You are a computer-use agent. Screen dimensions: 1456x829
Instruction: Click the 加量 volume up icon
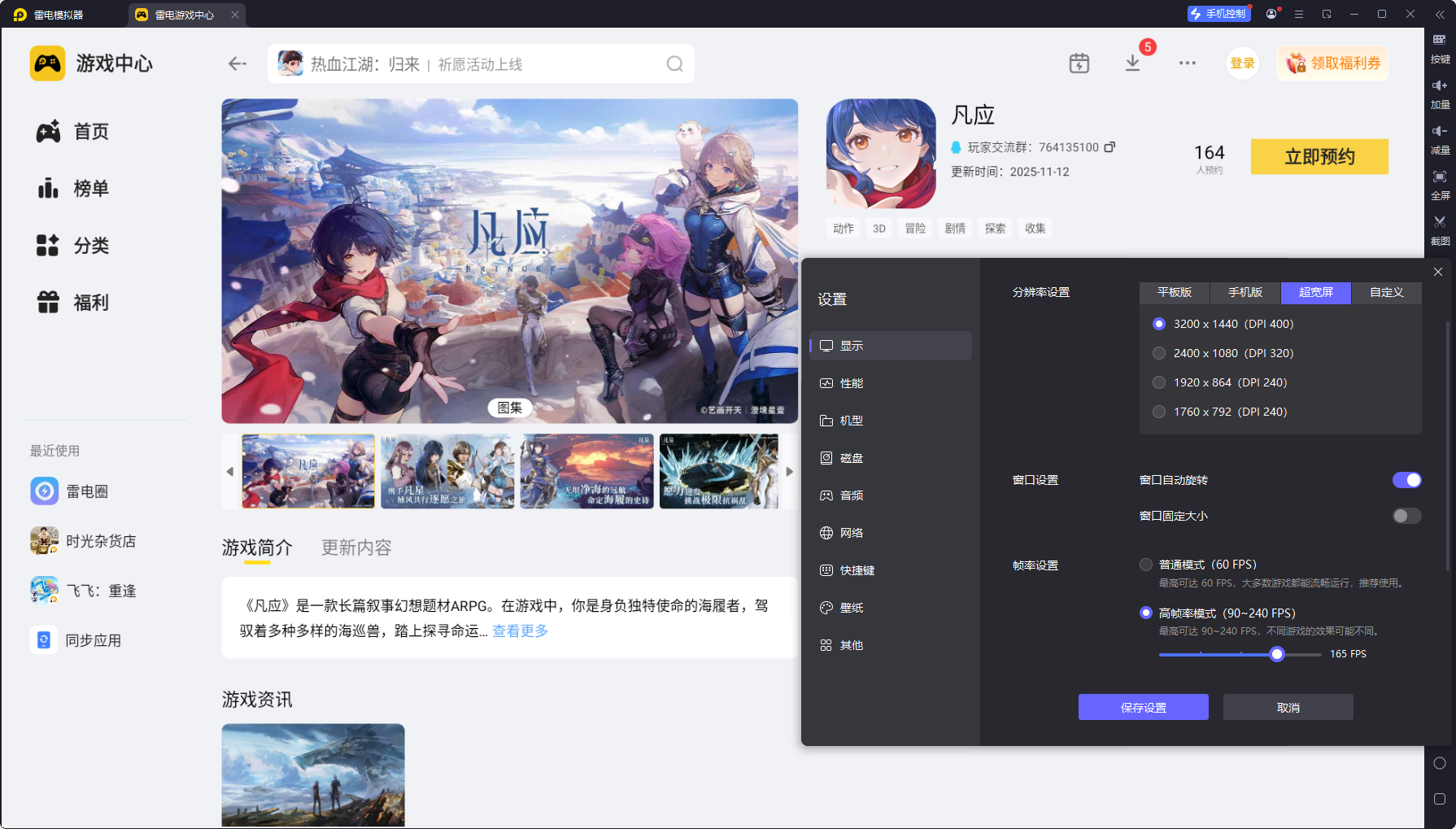coord(1440,94)
